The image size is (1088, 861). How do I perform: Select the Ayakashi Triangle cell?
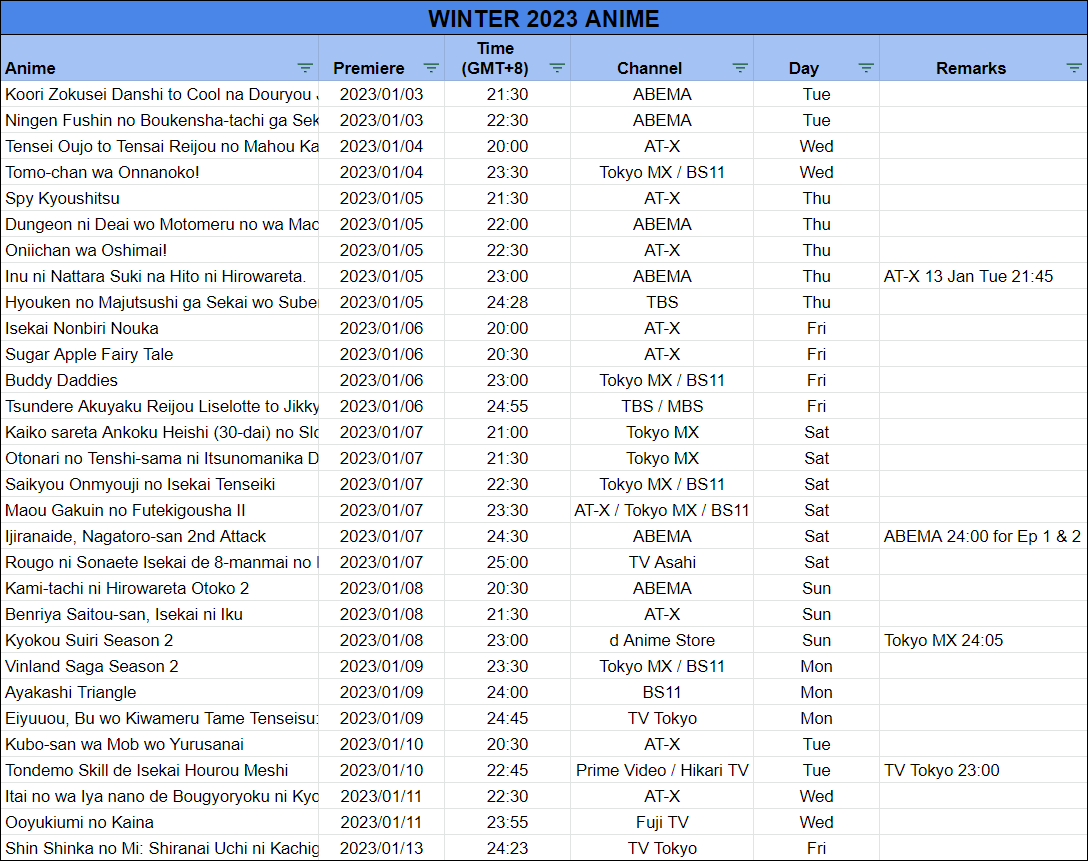click(x=160, y=692)
